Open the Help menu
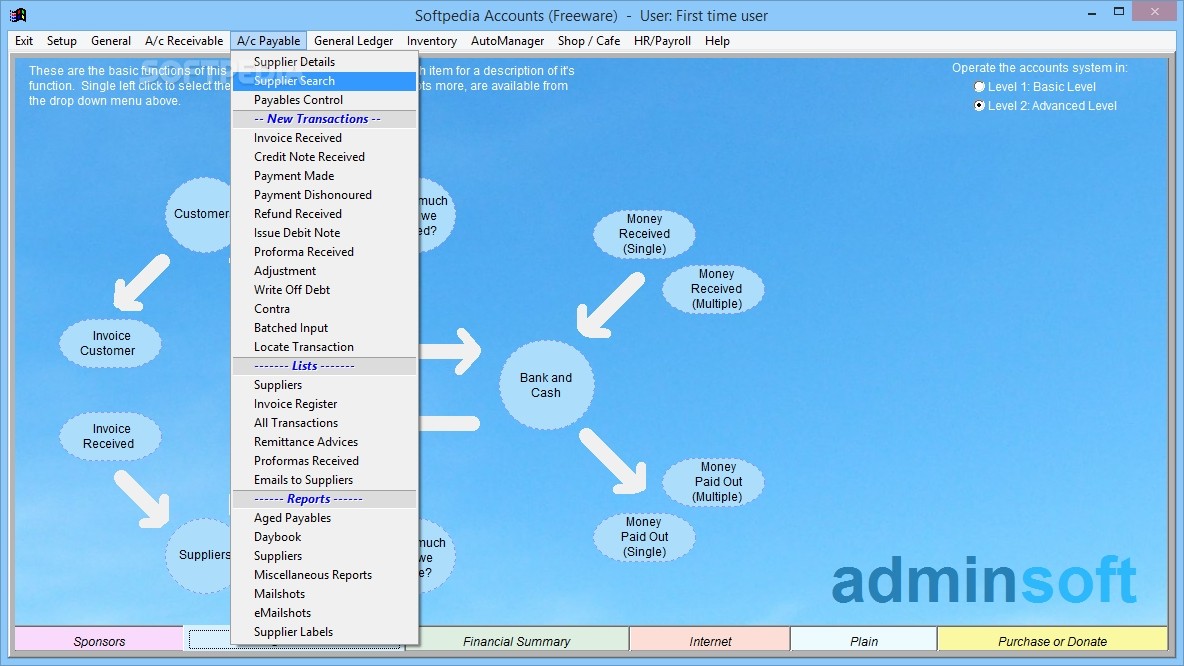 click(717, 41)
